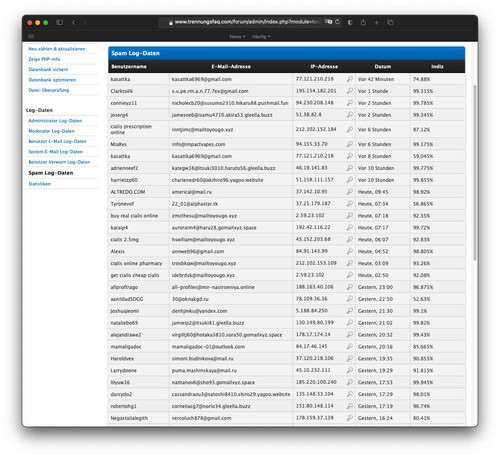Click the lookup icon next to 94.155.33.70
Screen dimensions: 500x456
tap(350, 144)
